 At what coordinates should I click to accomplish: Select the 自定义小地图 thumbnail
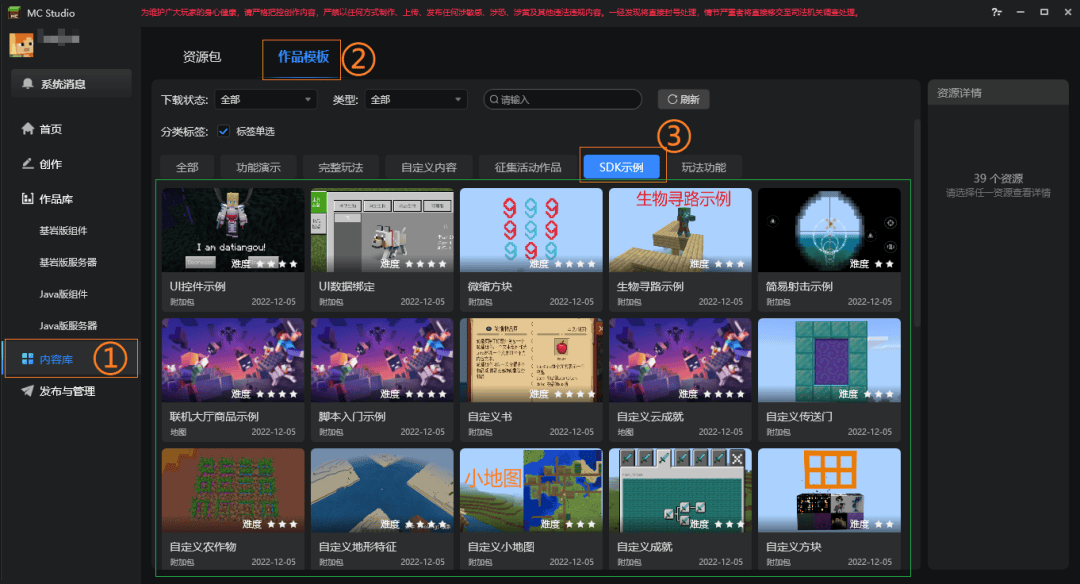pos(531,490)
